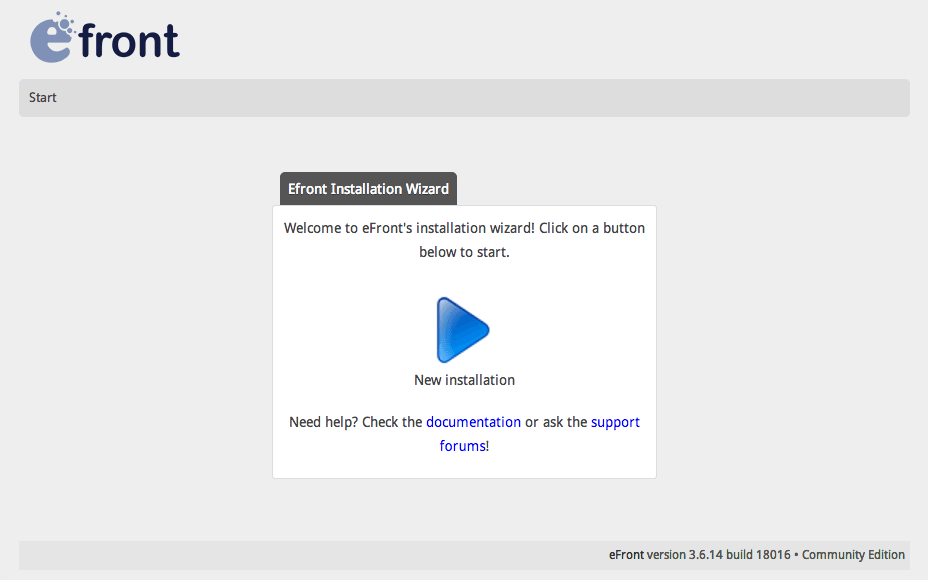928x580 pixels.
Task: Click the Community Edition text
Action: pyautogui.click(x=853, y=555)
